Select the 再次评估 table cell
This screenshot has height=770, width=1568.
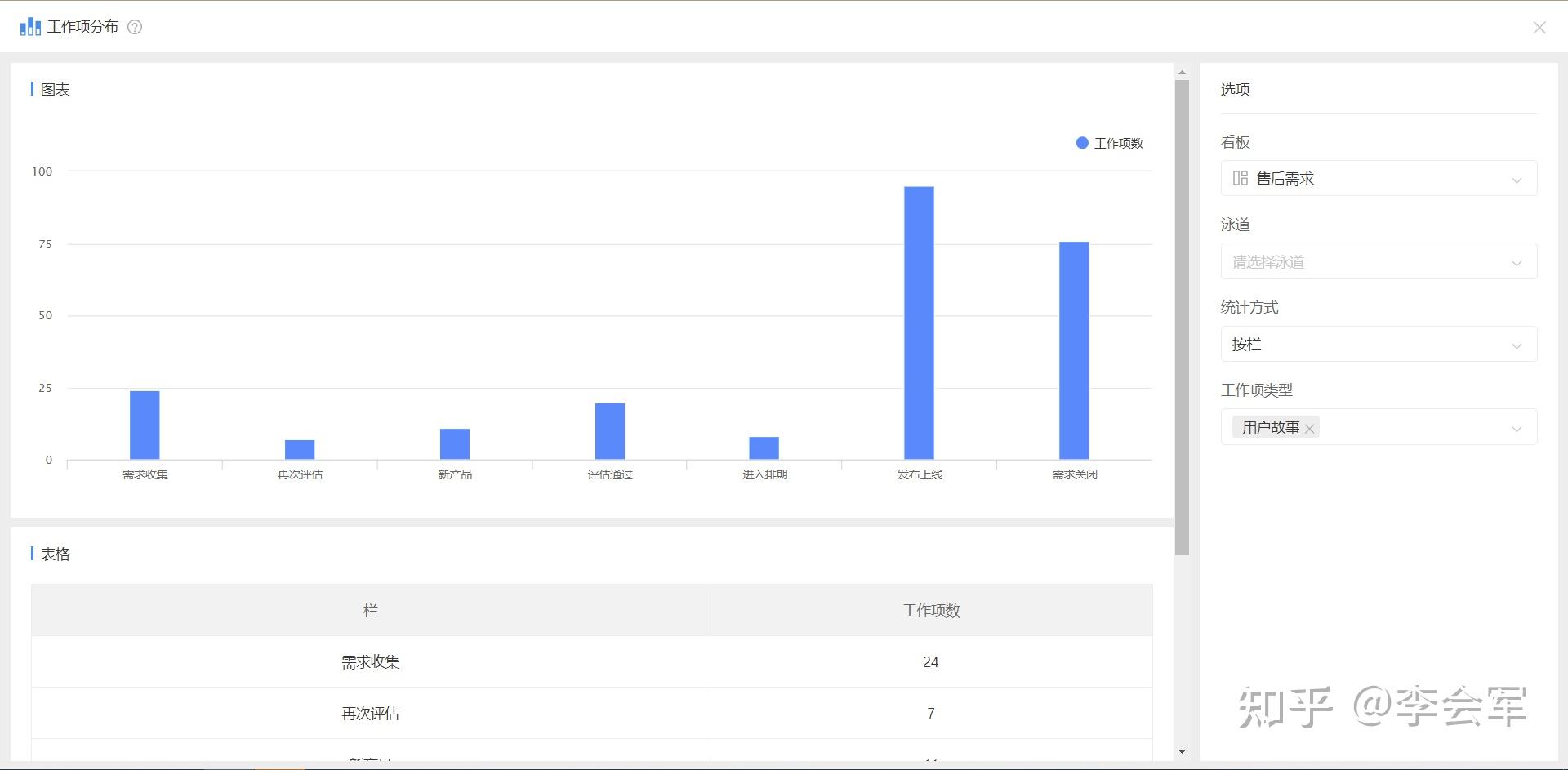coord(371,714)
